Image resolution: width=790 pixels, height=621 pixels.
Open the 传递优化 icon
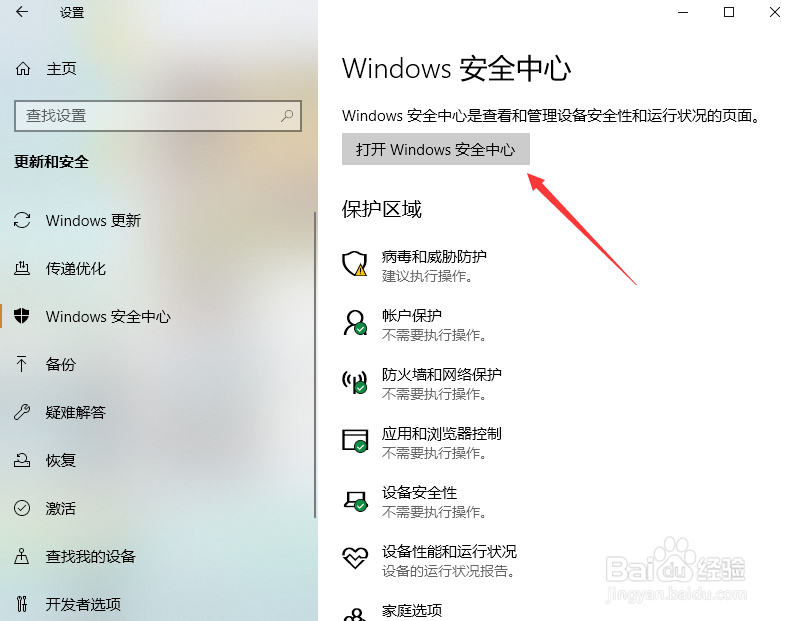[22, 268]
